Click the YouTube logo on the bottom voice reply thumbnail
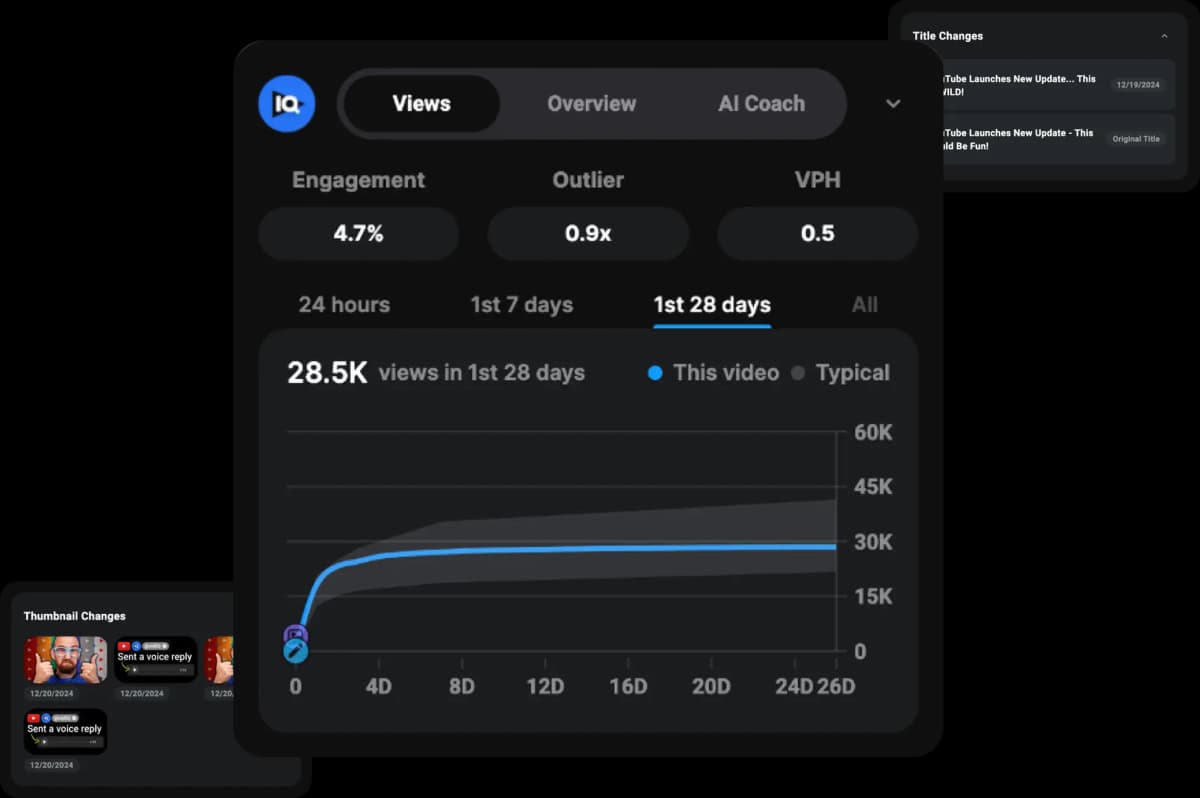 click(x=34, y=717)
